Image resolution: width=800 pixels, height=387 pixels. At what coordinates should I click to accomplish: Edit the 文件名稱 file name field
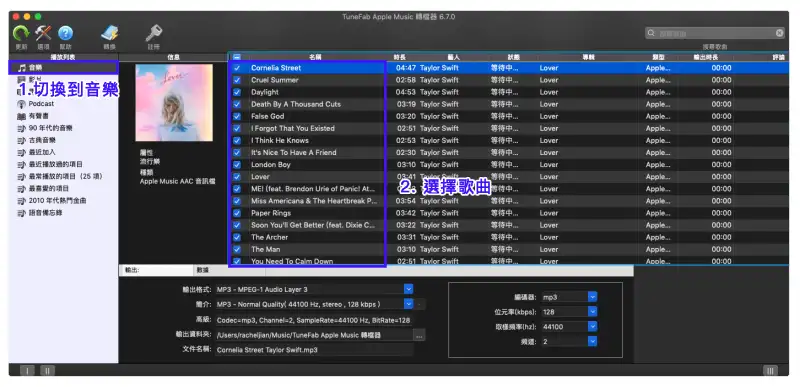(x=314, y=350)
